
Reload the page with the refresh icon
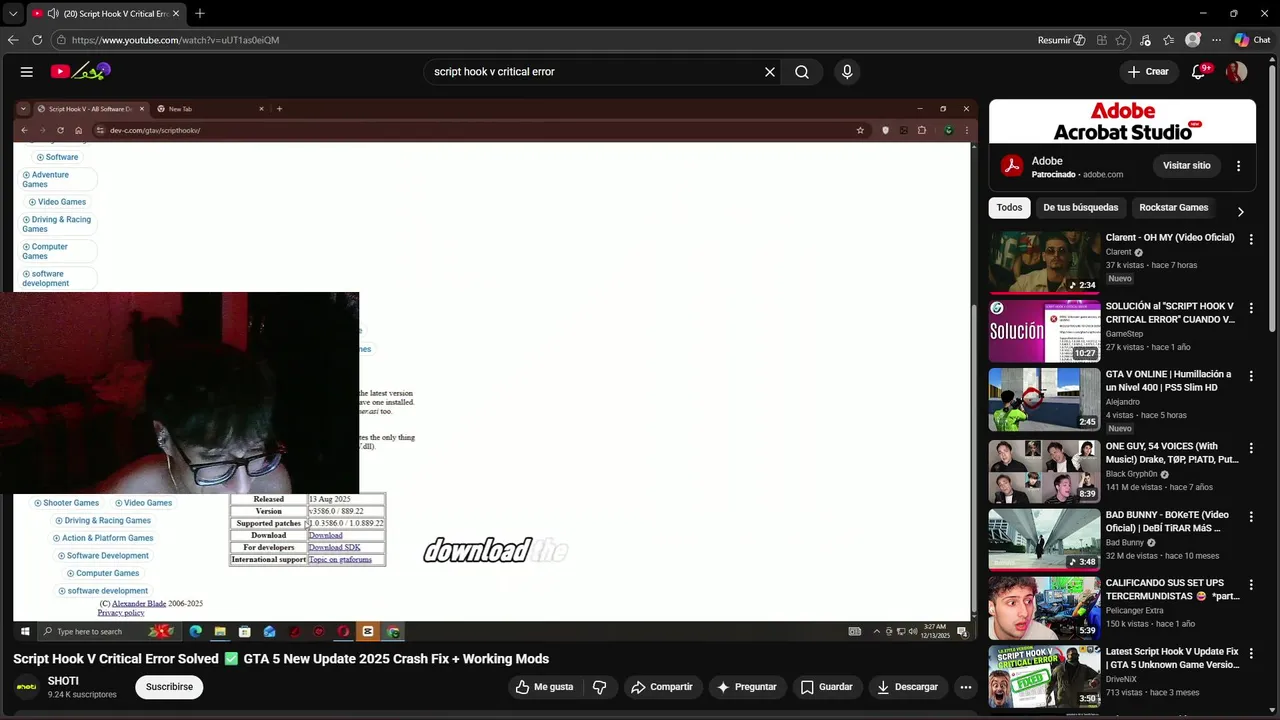[x=37, y=40]
